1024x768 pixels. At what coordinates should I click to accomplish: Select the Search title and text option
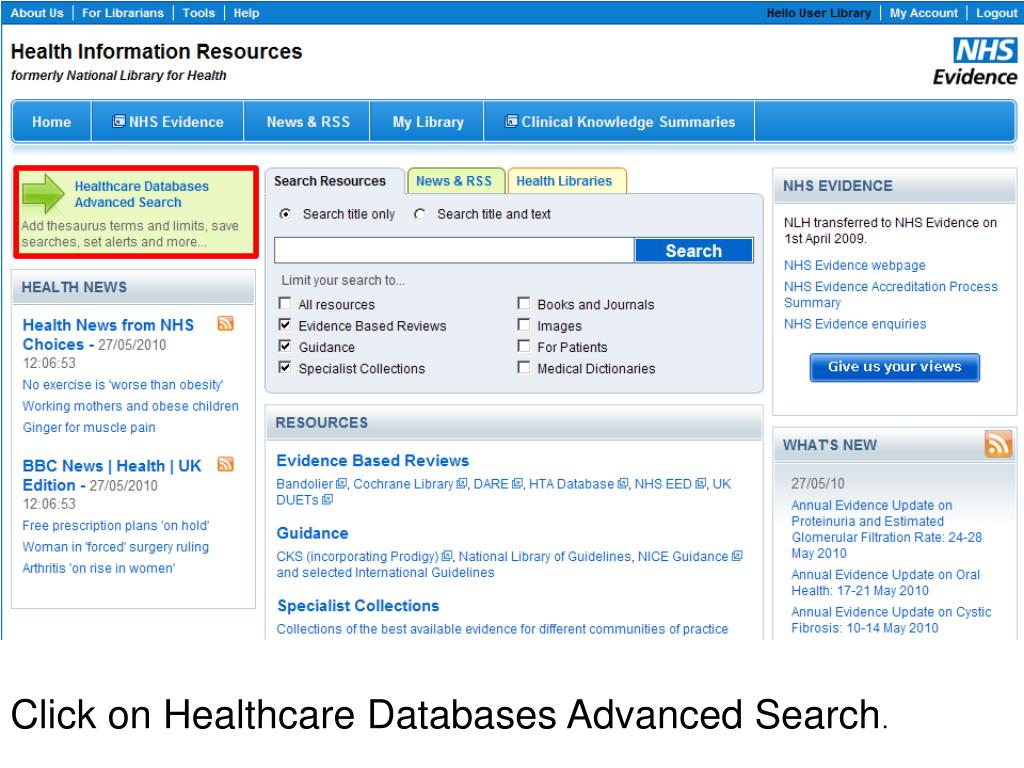click(420, 214)
